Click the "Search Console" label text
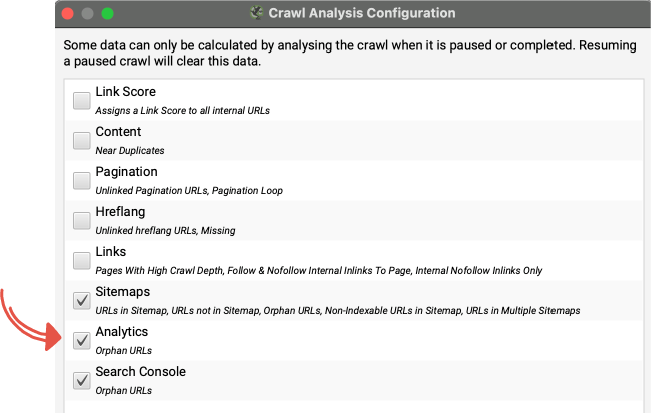This screenshot has width=651, height=413. click(x=140, y=372)
